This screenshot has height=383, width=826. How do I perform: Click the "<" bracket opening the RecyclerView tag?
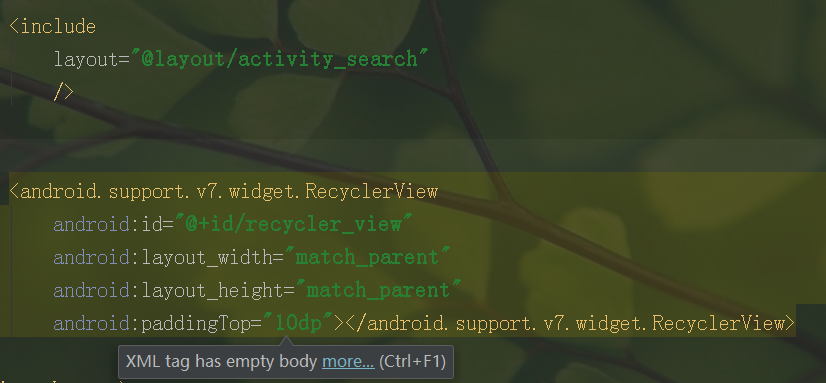point(14,191)
